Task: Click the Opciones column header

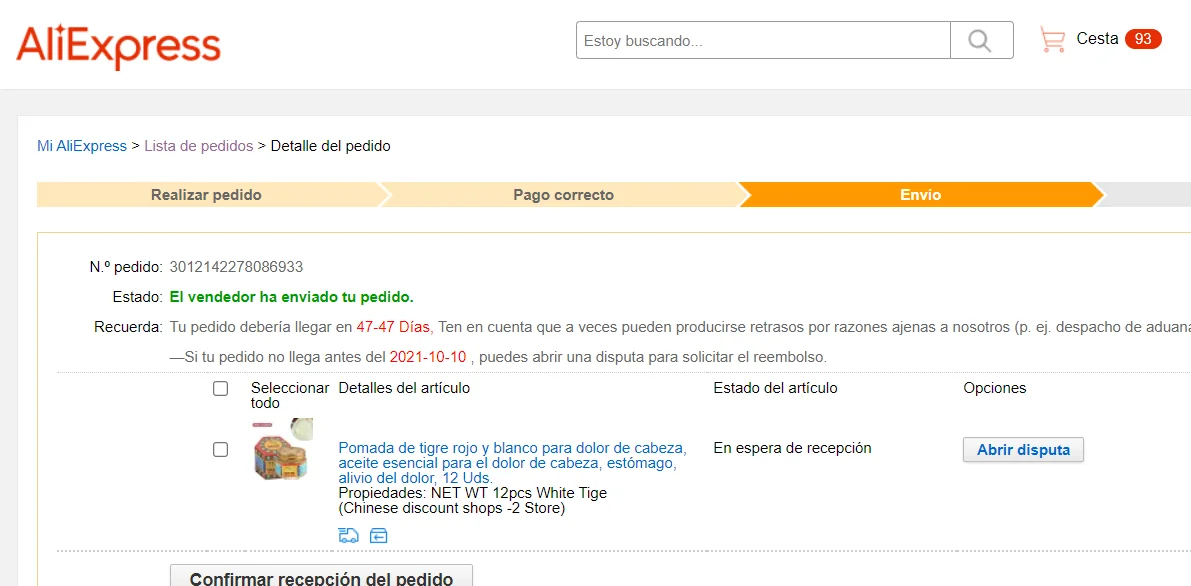Action: pos(995,388)
